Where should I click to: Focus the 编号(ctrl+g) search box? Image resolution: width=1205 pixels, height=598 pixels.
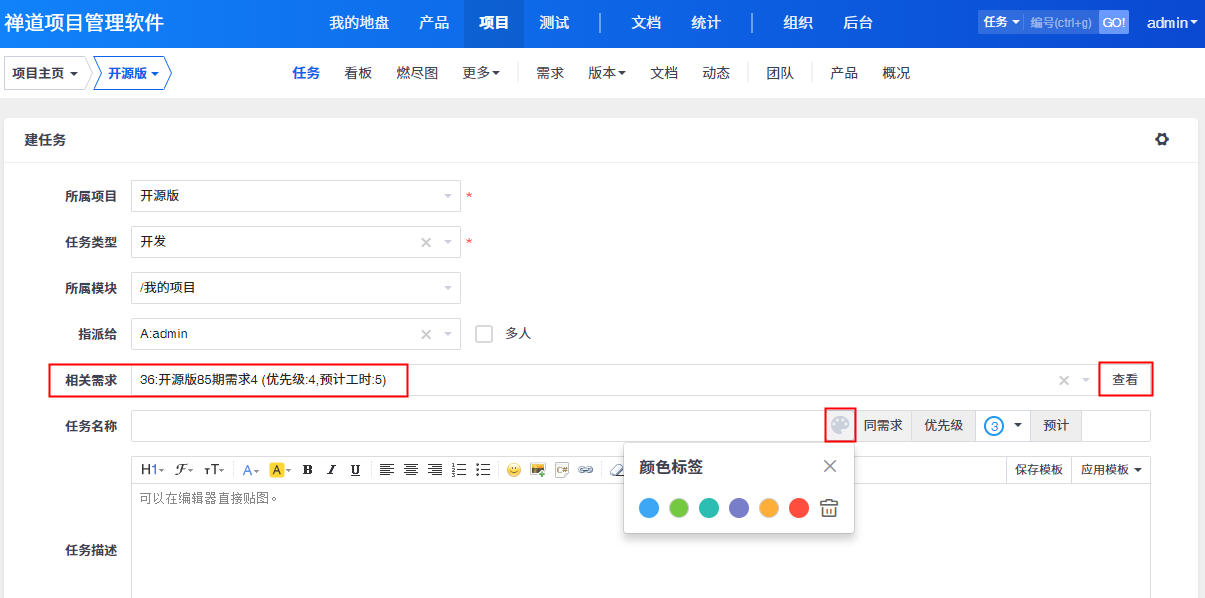pos(1061,22)
